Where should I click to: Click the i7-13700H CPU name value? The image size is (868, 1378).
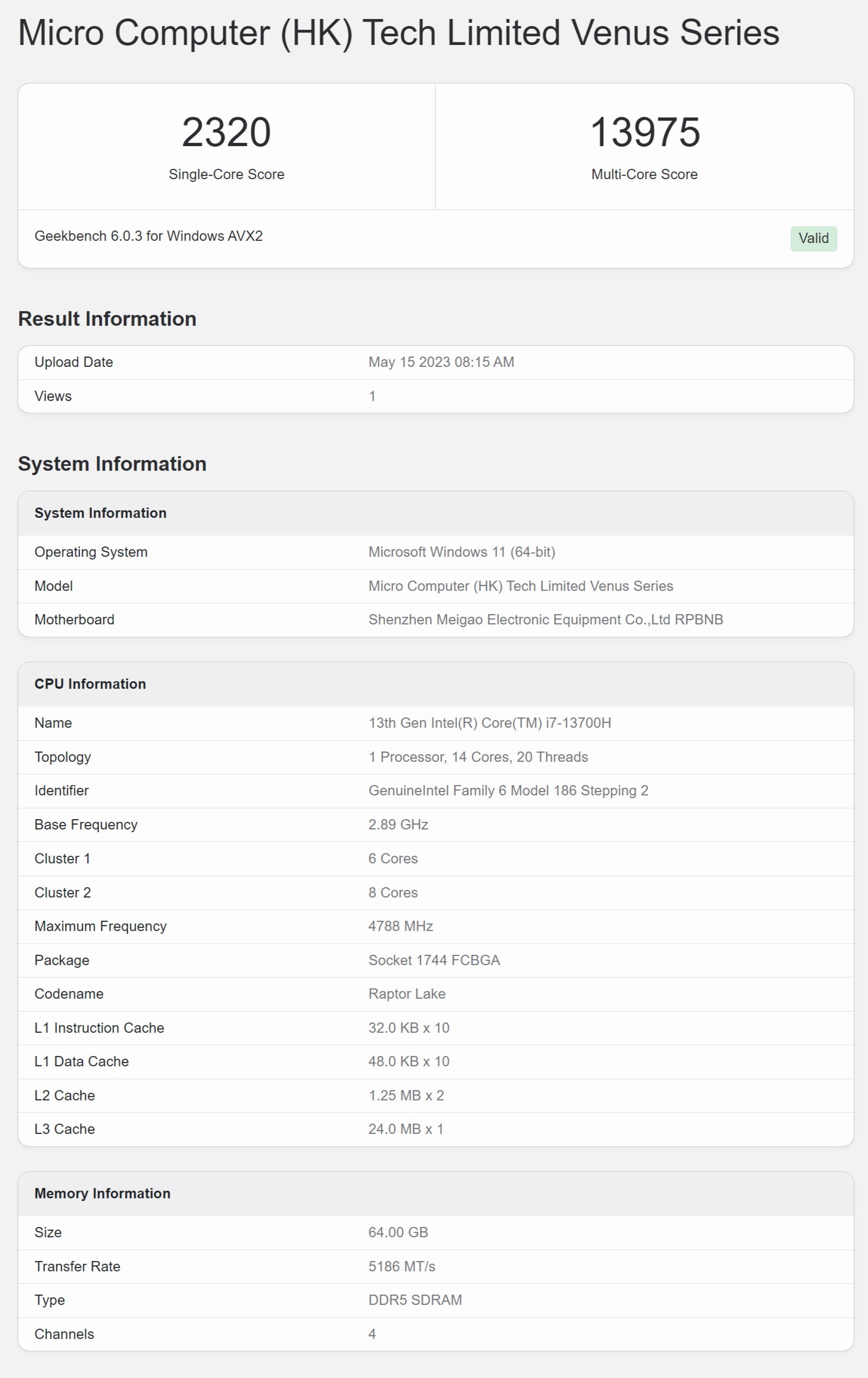(489, 723)
